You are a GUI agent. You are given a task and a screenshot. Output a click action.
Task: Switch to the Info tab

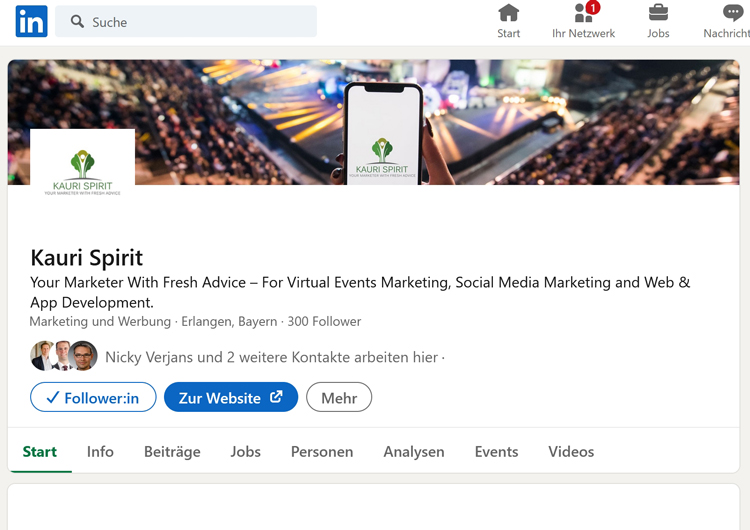click(100, 452)
